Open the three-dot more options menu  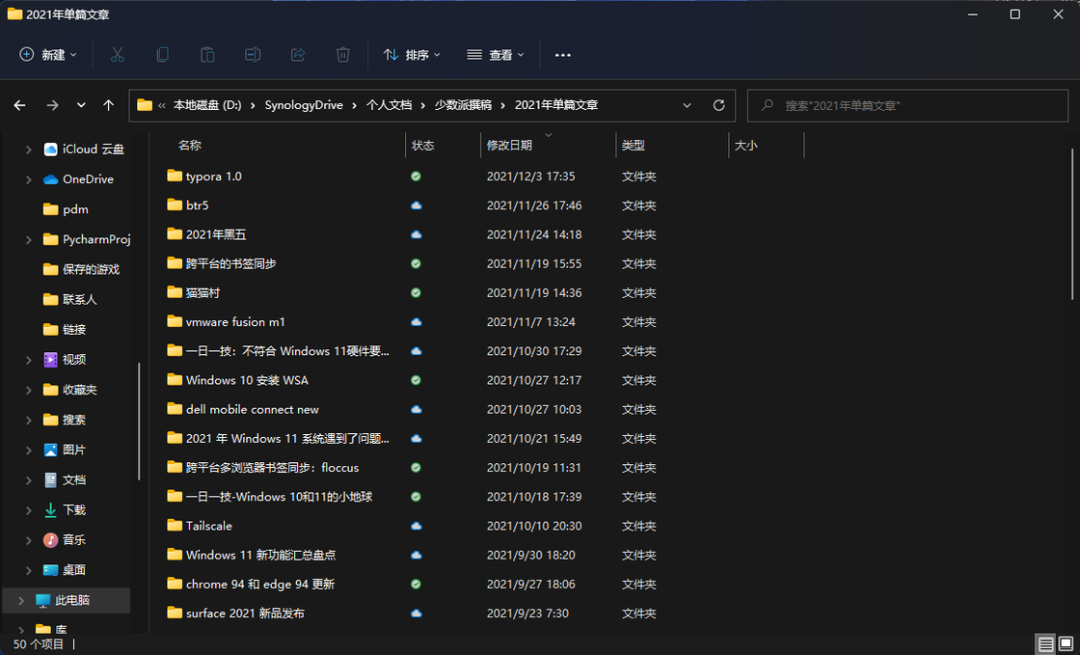pos(563,55)
